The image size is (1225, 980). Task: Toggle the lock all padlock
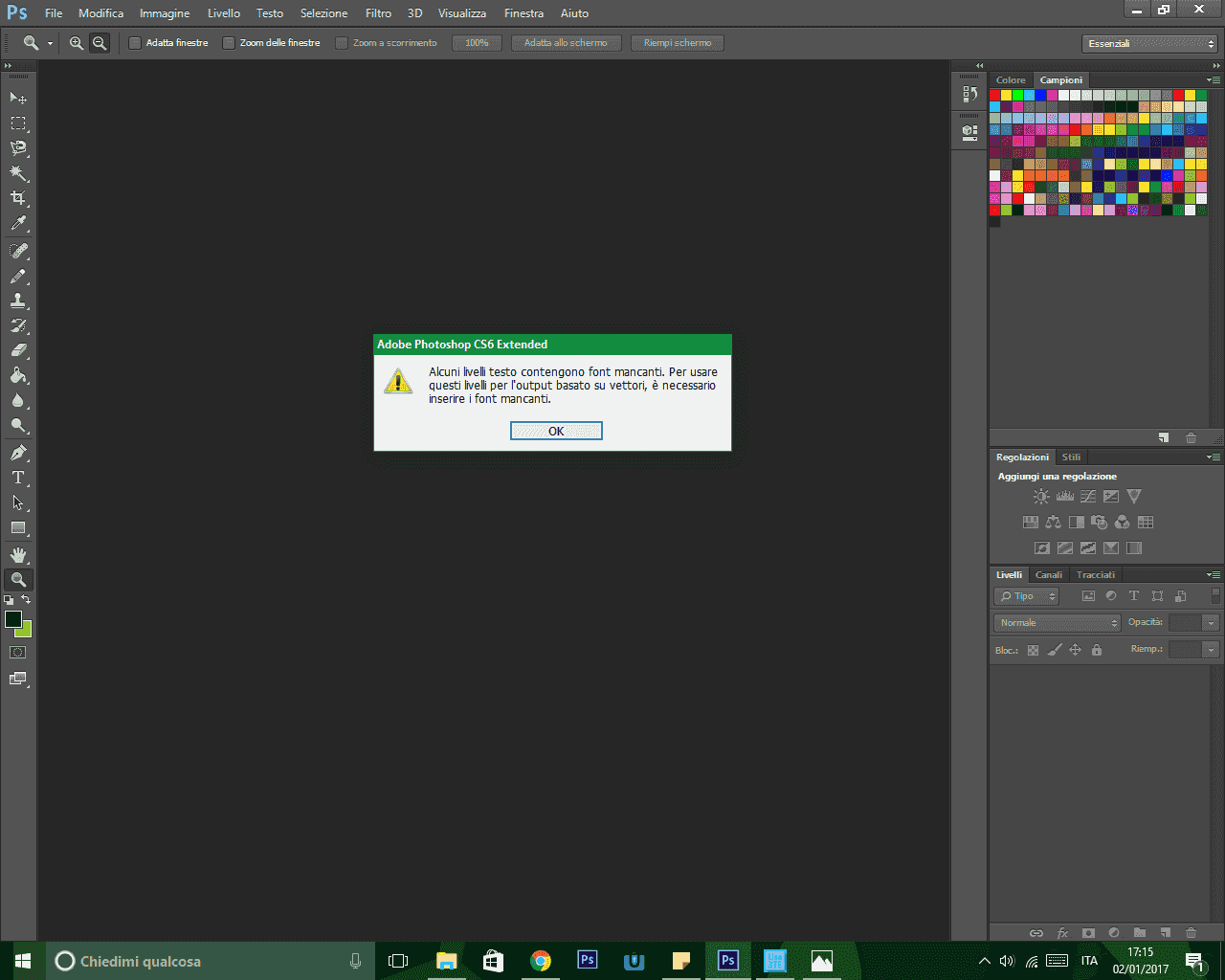click(x=1097, y=650)
